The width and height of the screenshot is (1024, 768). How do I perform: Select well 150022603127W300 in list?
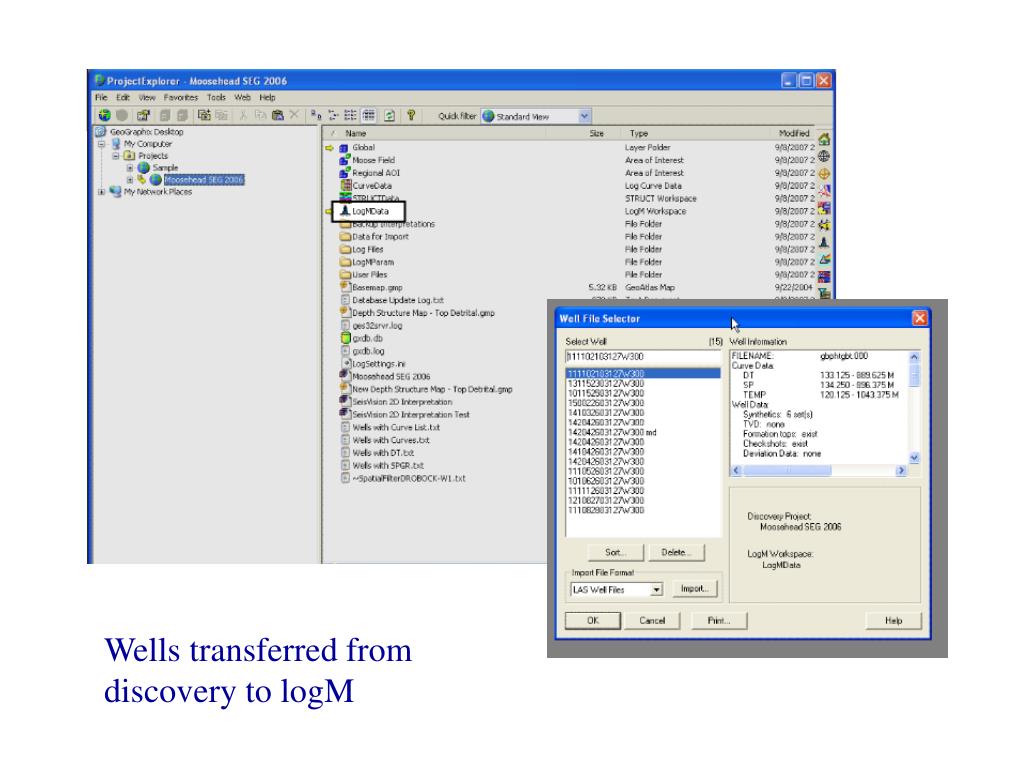[x=606, y=403]
